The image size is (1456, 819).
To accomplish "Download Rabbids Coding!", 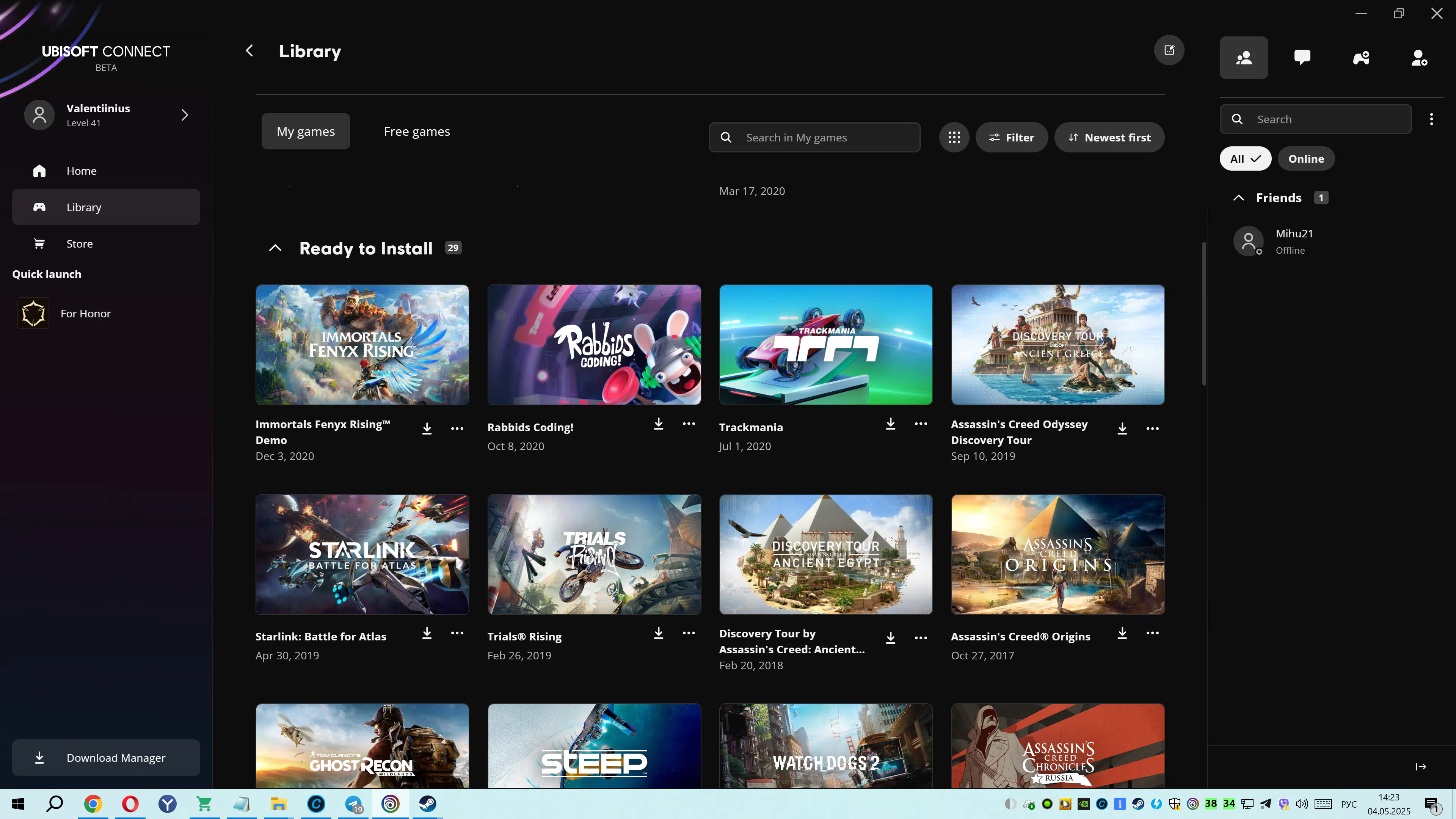I will coord(659,424).
